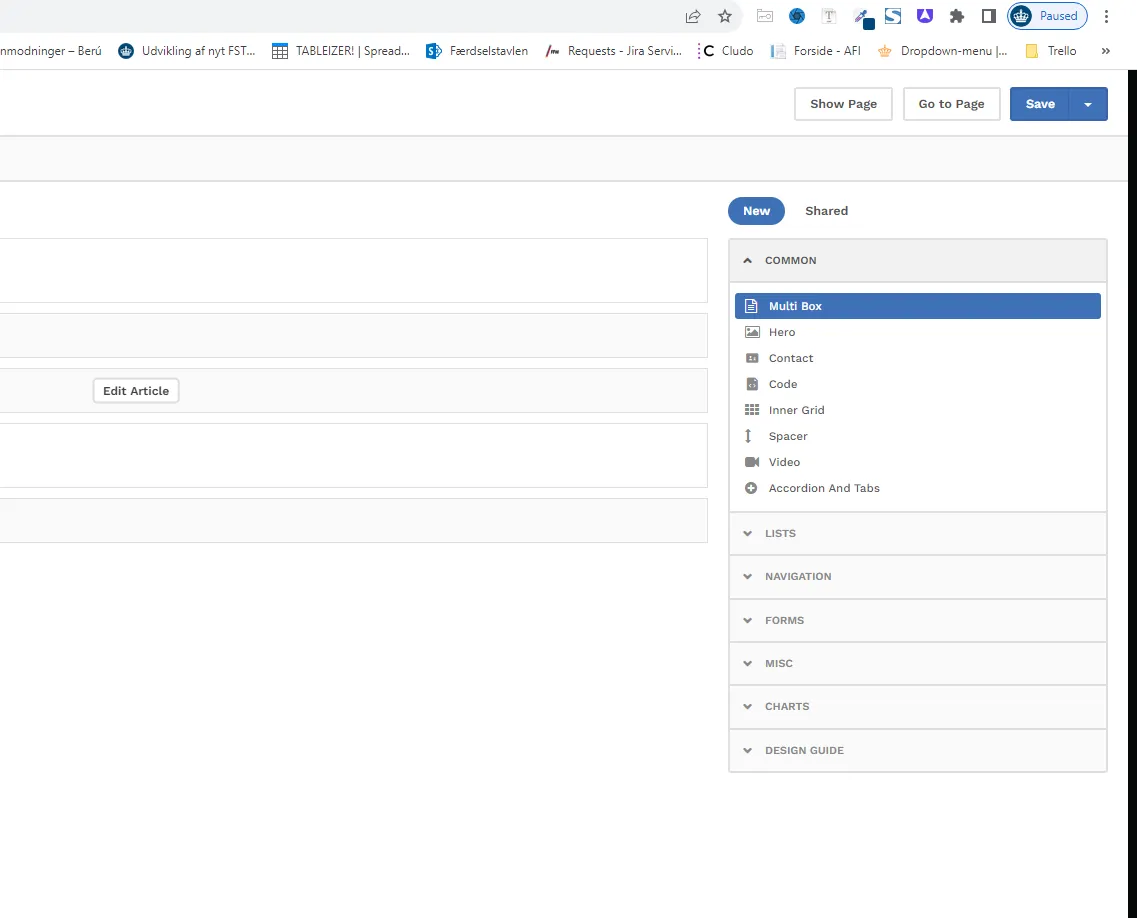Open the Save dropdown arrow
The height and width of the screenshot is (918, 1137).
pos(1088,105)
